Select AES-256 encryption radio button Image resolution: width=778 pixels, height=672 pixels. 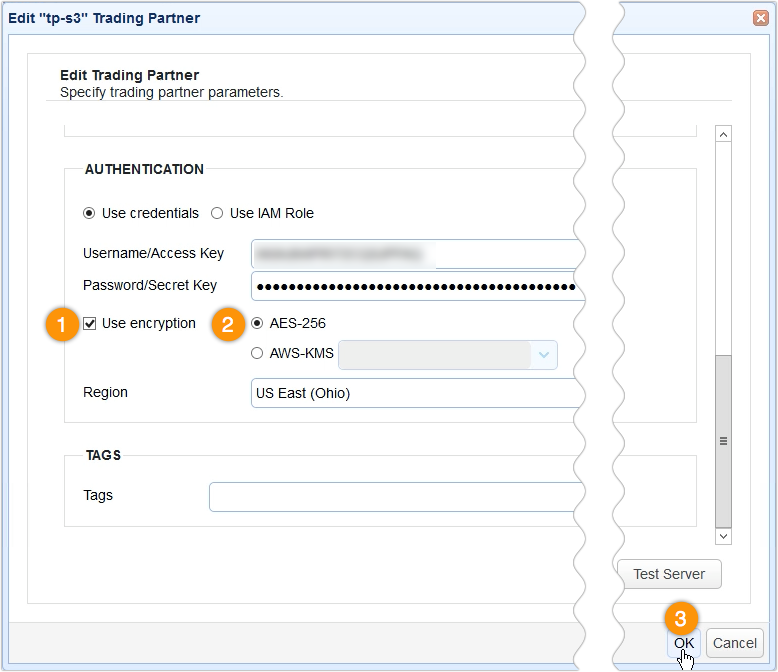click(x=258, y=324)
